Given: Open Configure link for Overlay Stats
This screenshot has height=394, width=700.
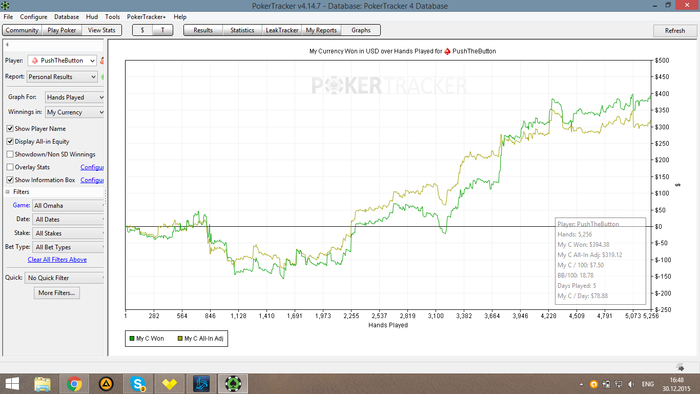Looking at the screenshot, I should click(x=92, y=167).
